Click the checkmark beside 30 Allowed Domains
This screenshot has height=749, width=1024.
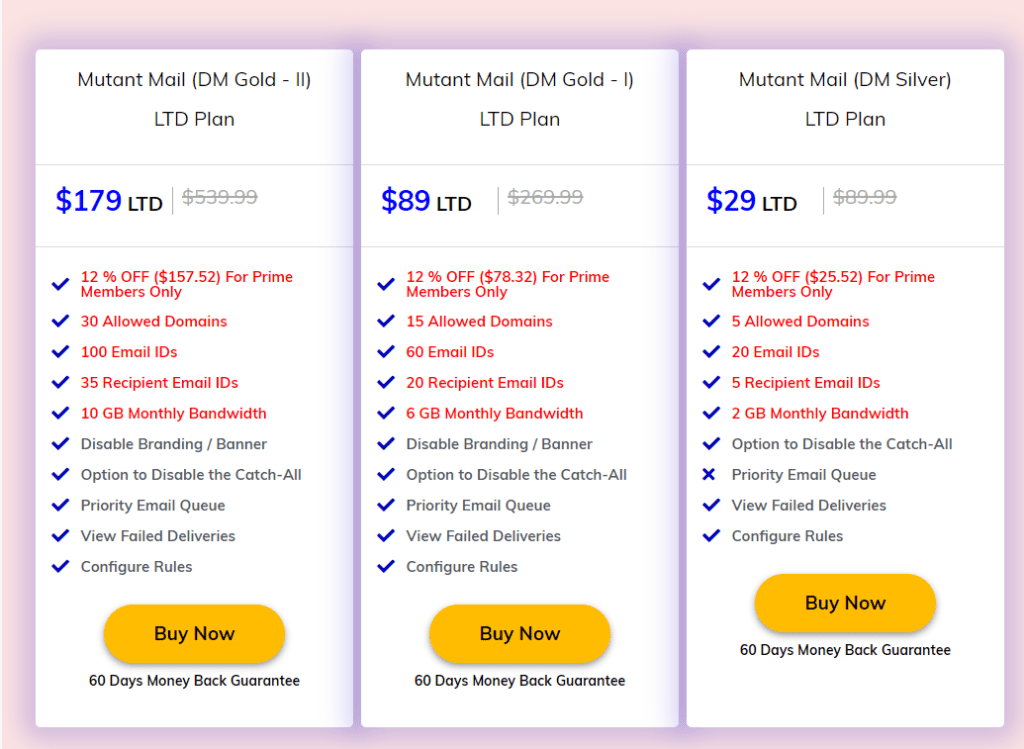tap(60, 321)
